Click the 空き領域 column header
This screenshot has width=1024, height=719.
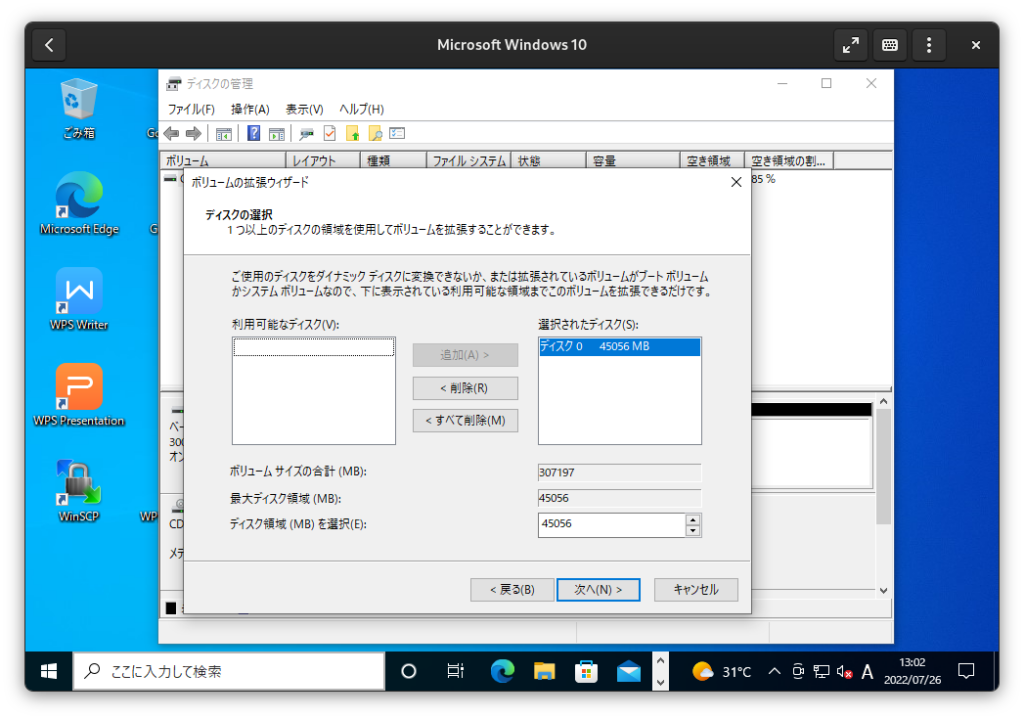[712, 161]
